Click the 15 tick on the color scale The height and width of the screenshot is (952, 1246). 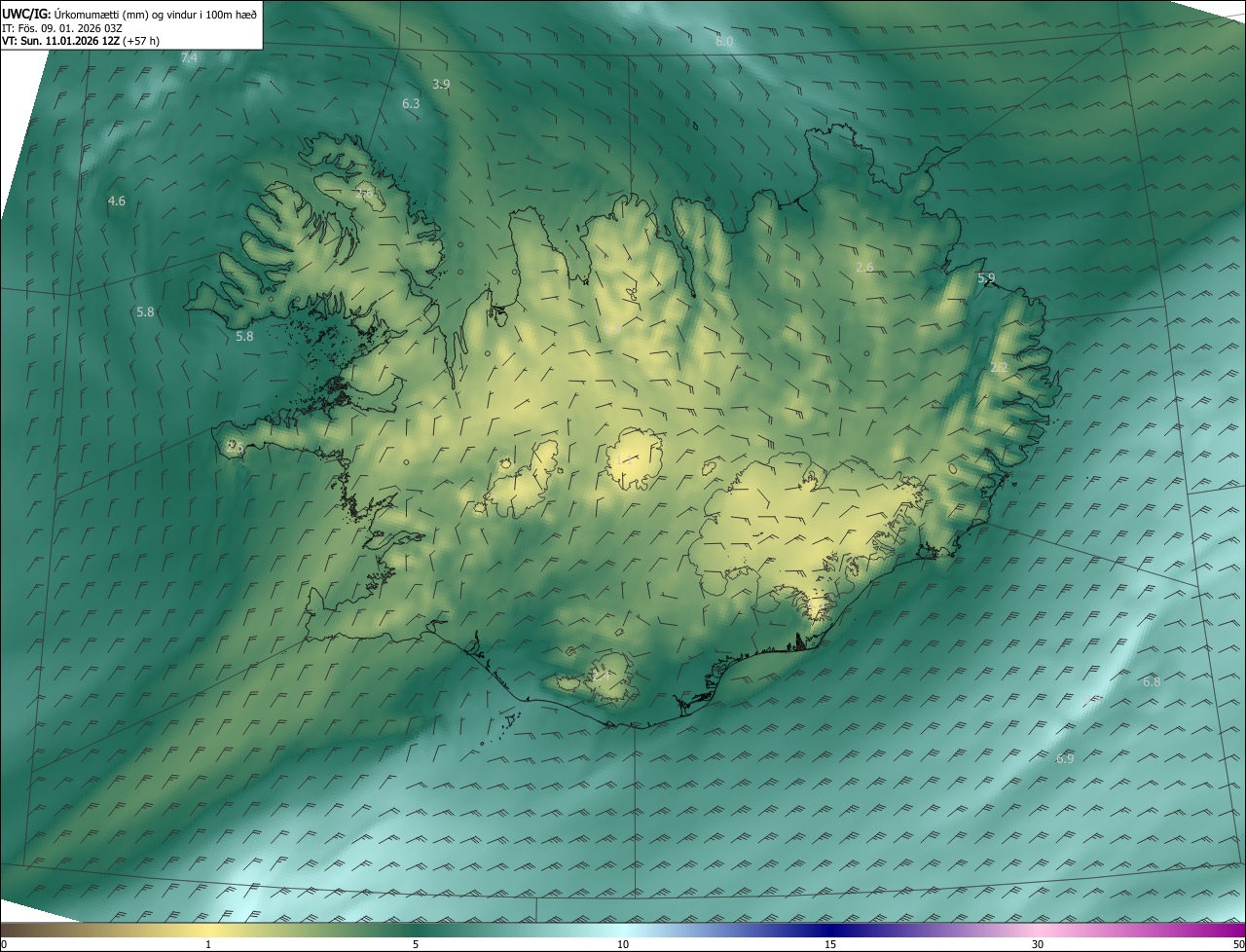point(830,945)
